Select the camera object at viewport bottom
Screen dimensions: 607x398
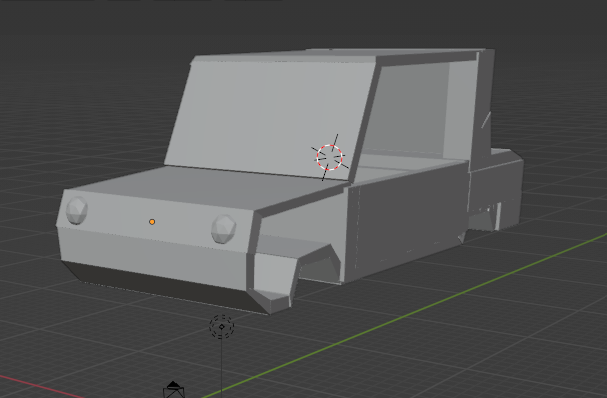coord(174,390)
